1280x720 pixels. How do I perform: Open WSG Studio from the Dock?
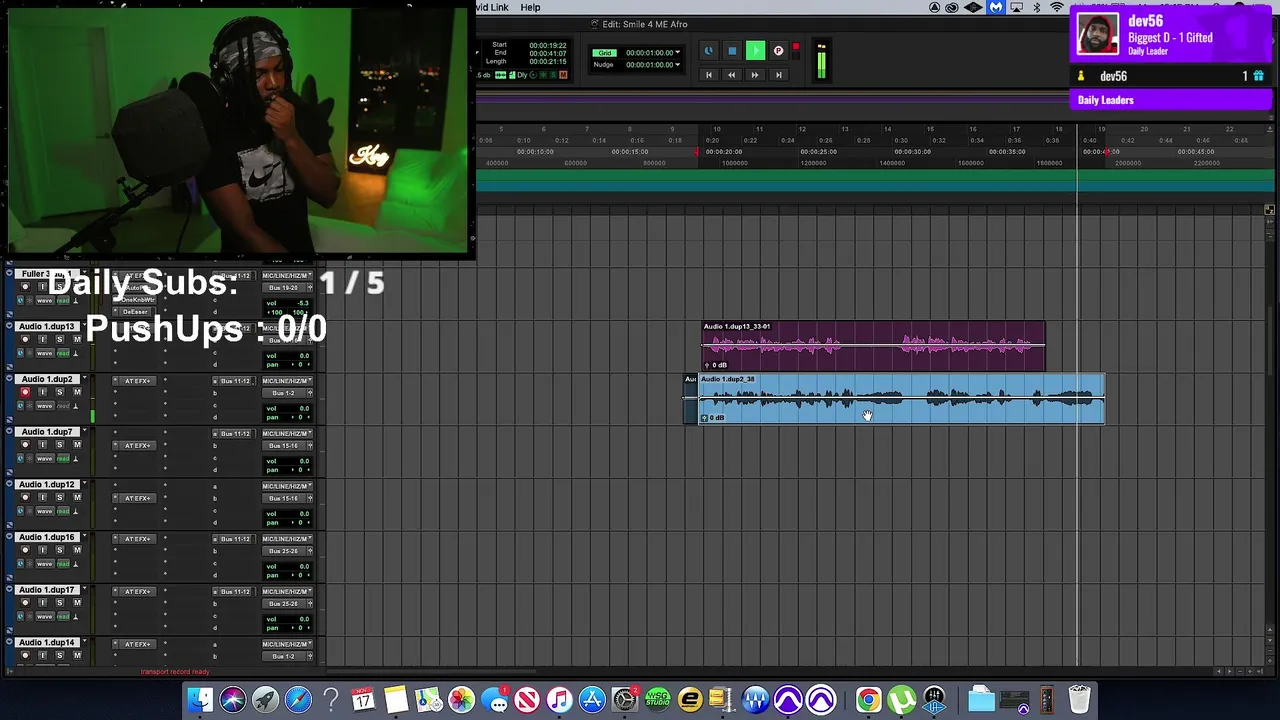[x=657, y=699]
